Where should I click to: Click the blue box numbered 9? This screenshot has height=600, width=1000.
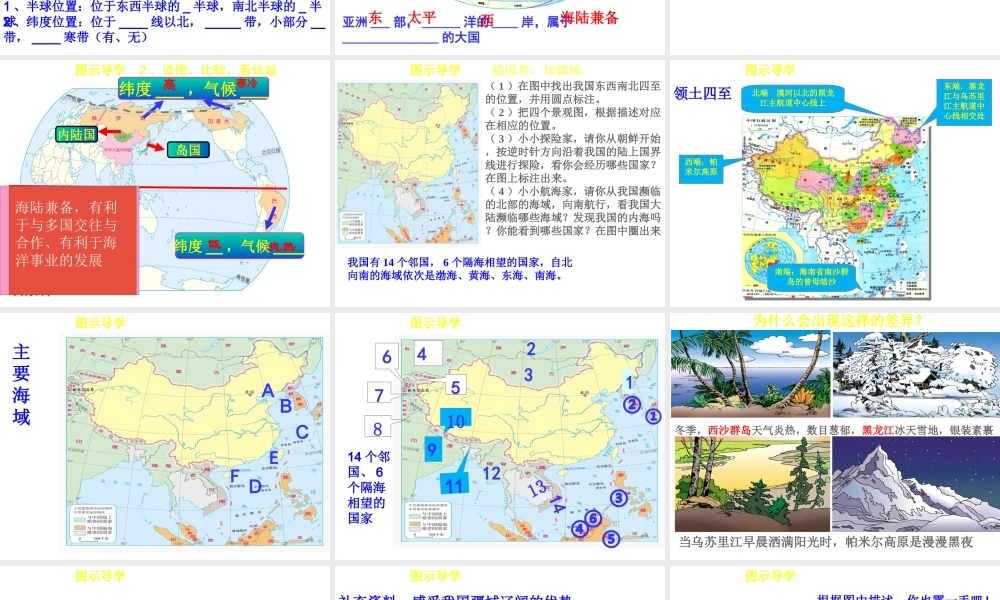point(432,450)
